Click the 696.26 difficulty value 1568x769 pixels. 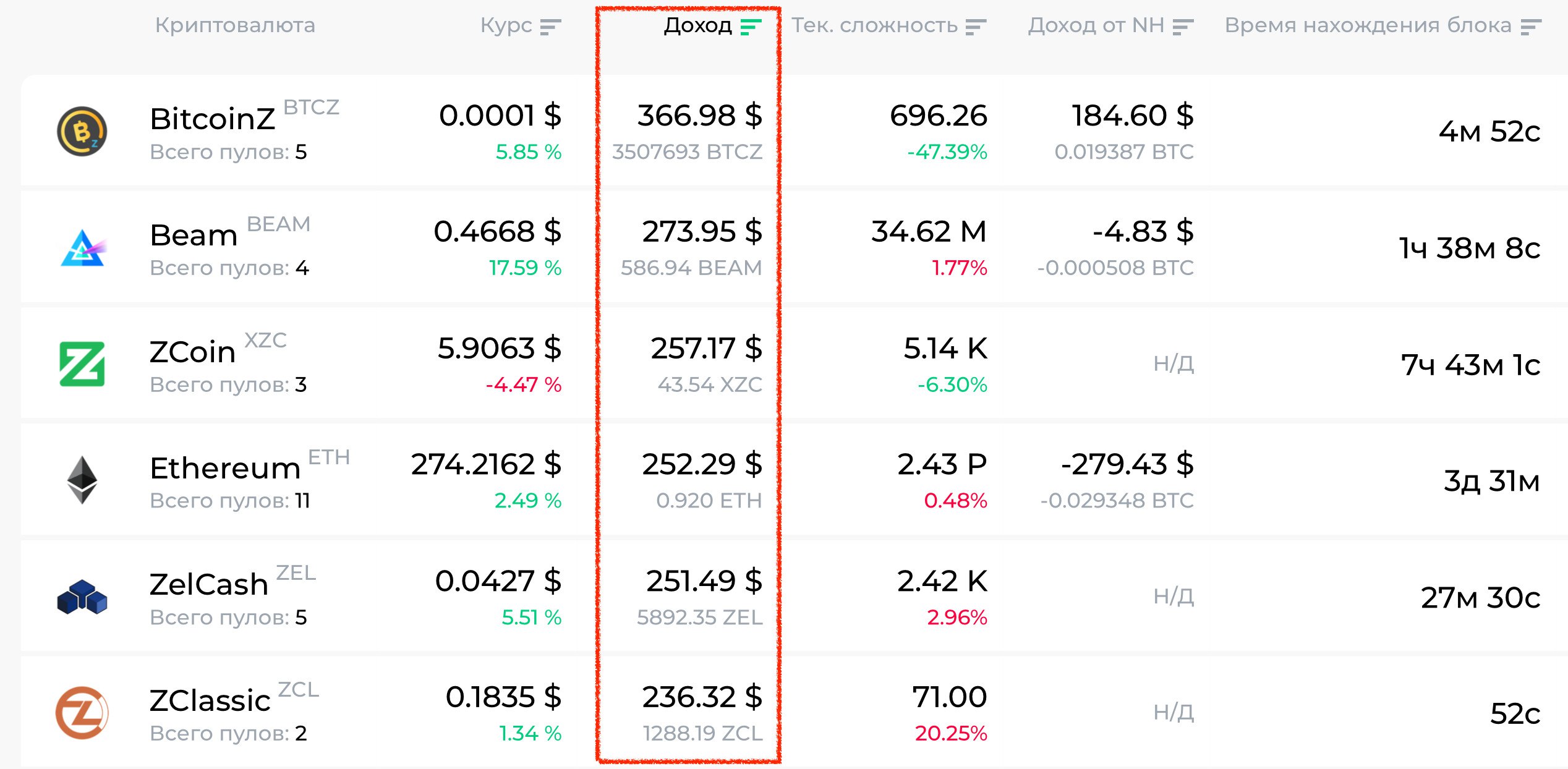[939, 116]
